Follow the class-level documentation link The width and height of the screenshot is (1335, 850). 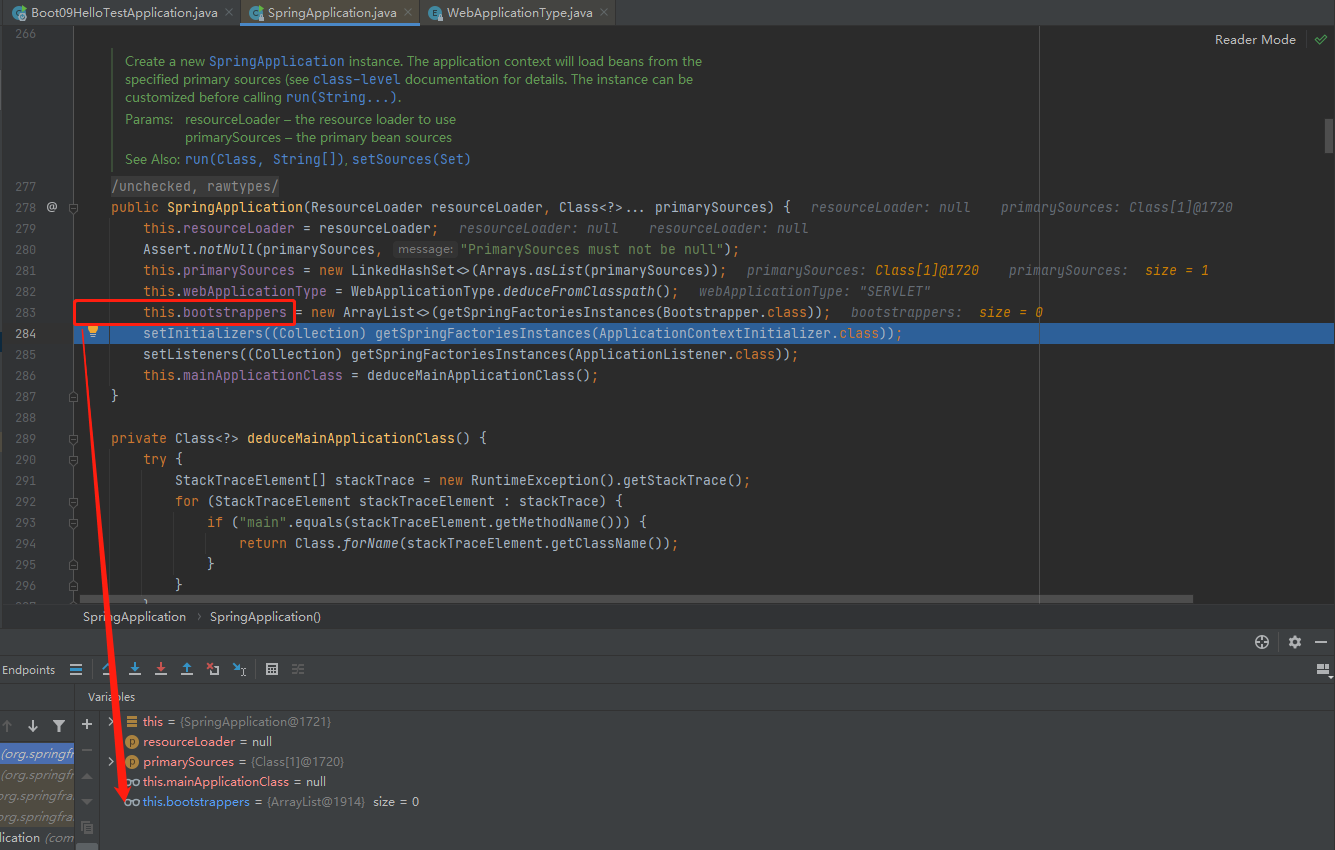(x=357, y=79)
